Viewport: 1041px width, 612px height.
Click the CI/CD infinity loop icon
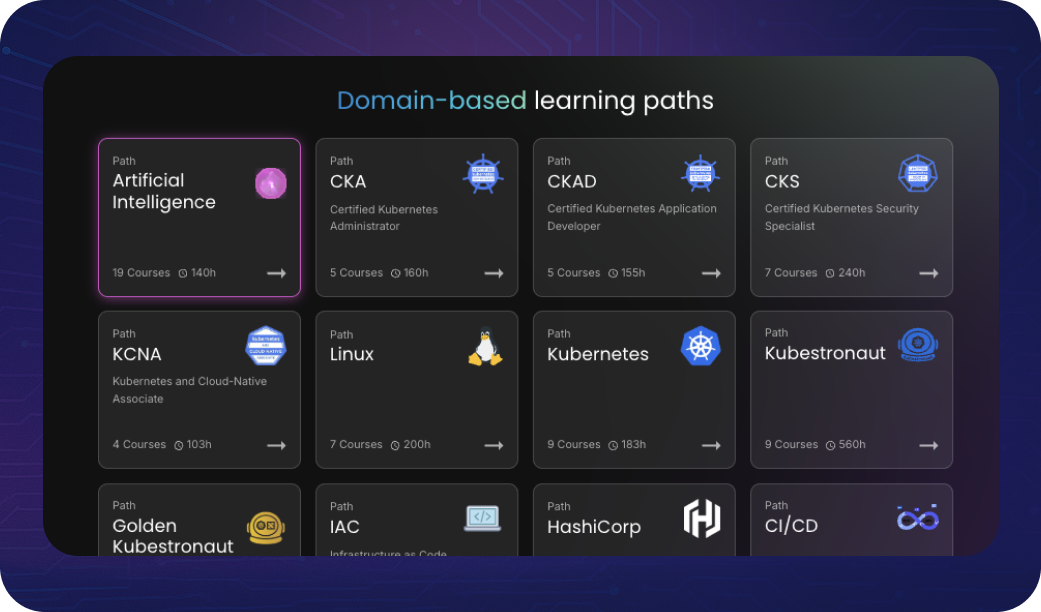918,517
